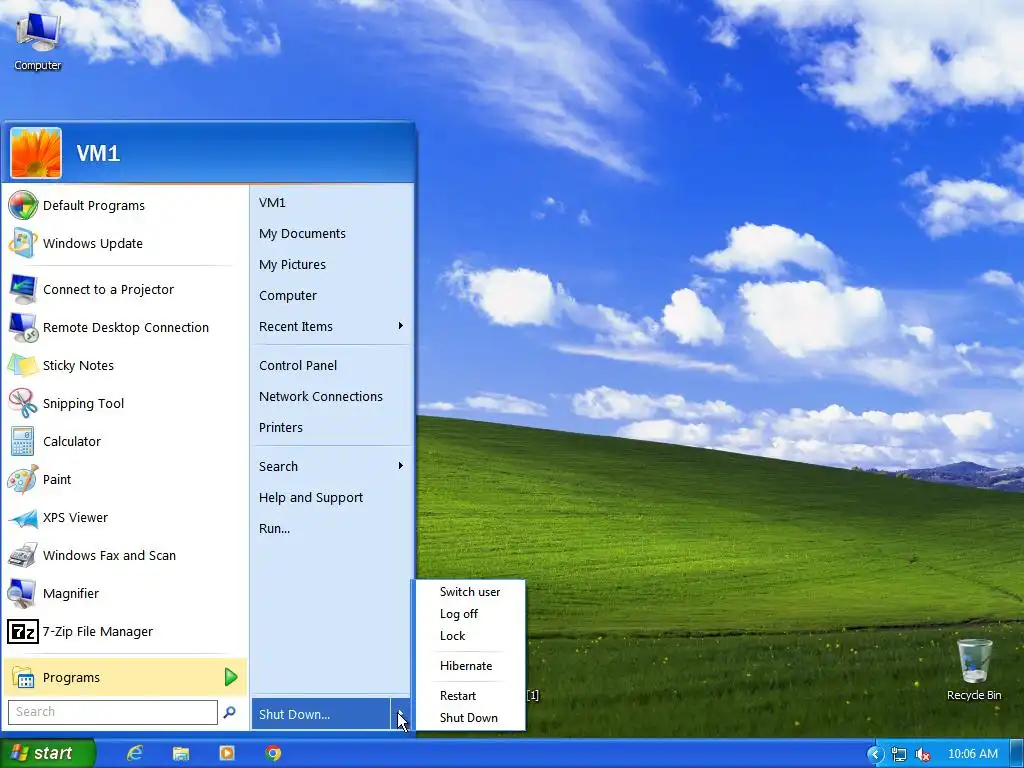This screenshot has width=1024, height=768.
Task: Choose Hibernate in the power menu
Action: coord(470,666)
